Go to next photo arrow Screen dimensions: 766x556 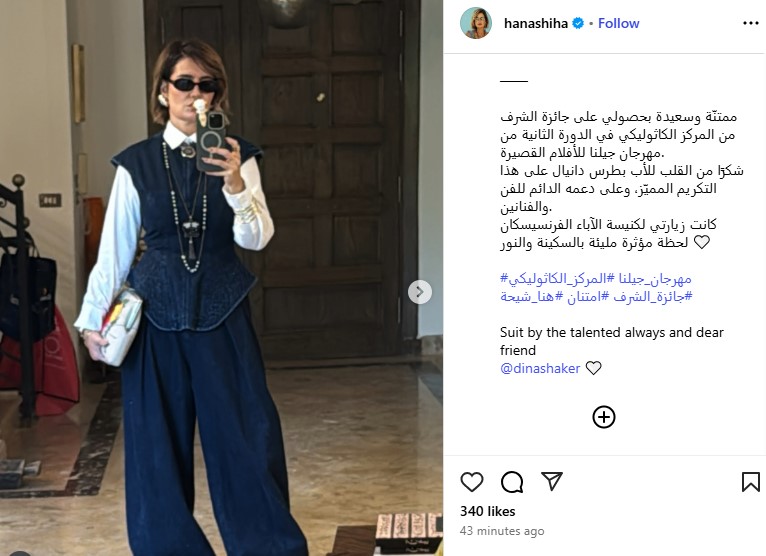[x=420, y=292]
